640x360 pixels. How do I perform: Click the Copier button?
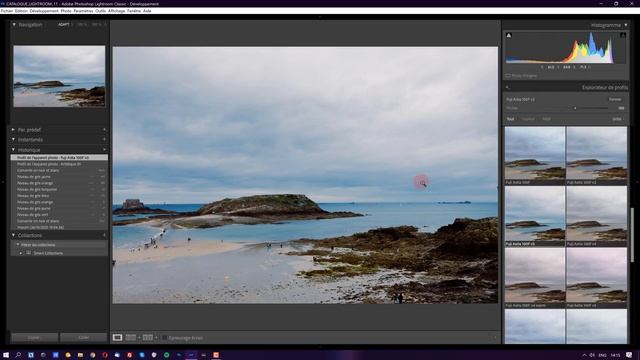pyautogui.click(x=34, y=338)
